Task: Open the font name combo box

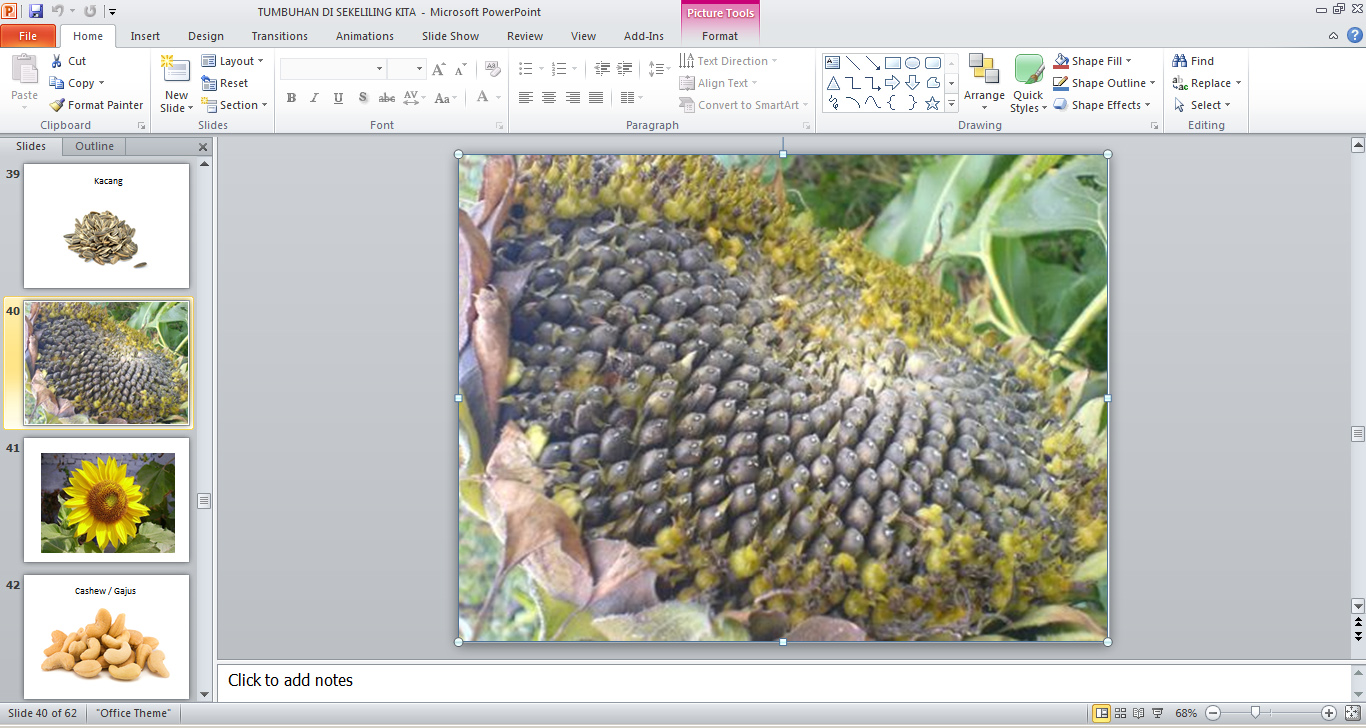Action: tap(333, 69)
